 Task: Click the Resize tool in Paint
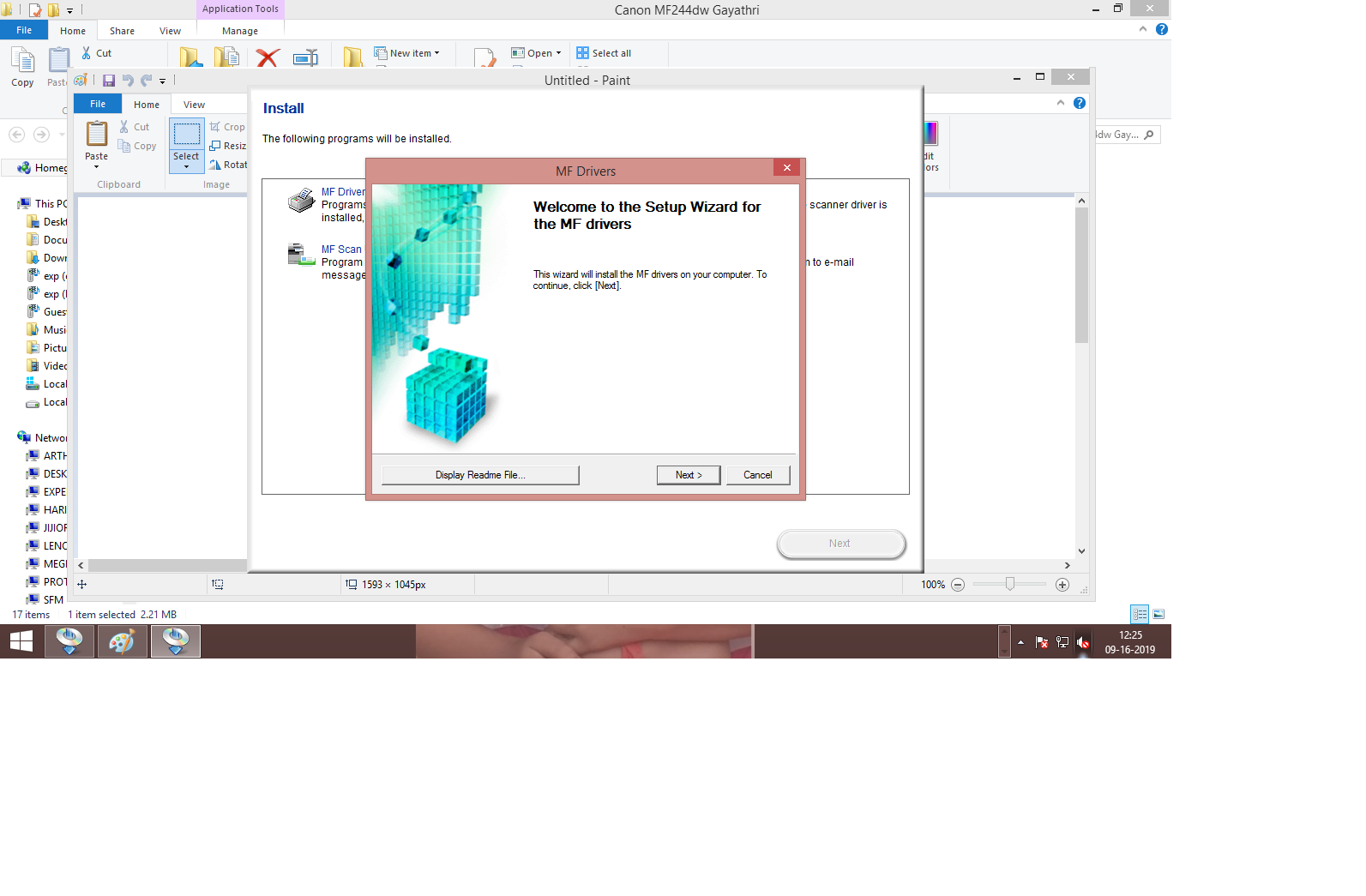pos(227,146)
